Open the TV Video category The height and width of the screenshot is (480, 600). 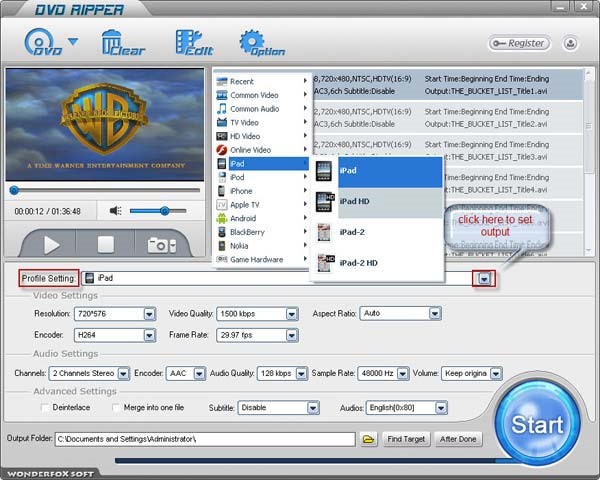click(x=262, y=122)
